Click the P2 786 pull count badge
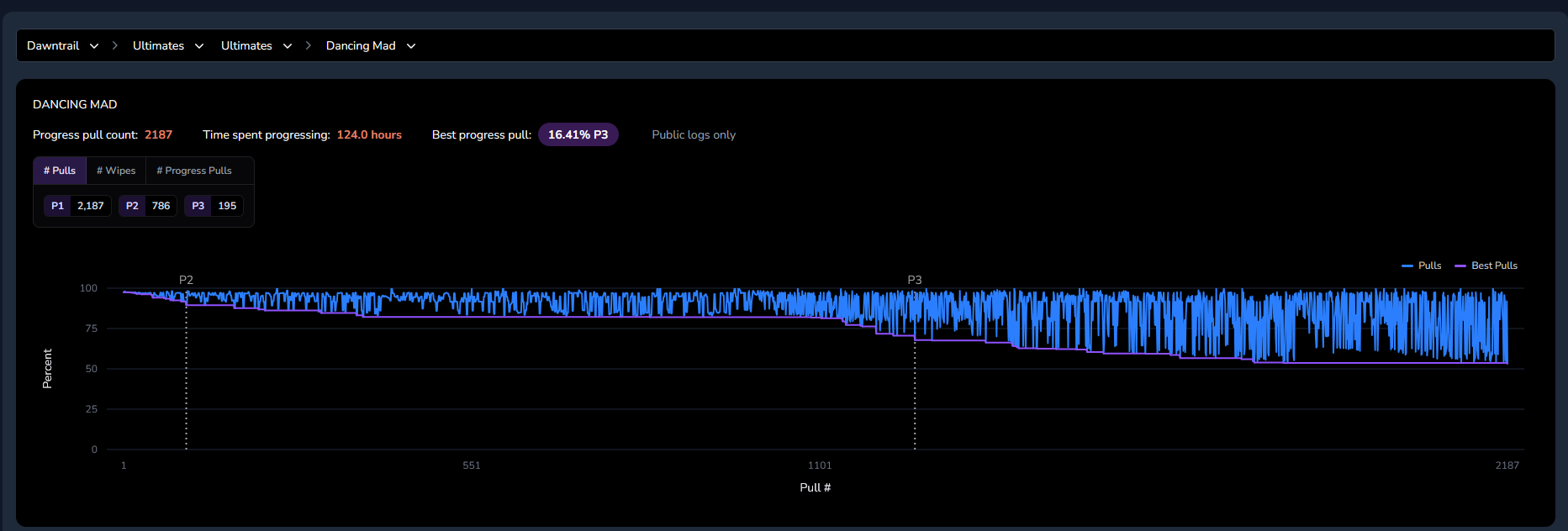Image resolution: width=1568 pixels, height=531 pixels. point(148,206)
